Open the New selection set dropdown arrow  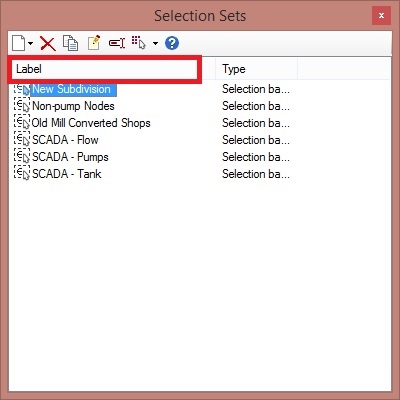pyautogui.click(x=30, y=43)
